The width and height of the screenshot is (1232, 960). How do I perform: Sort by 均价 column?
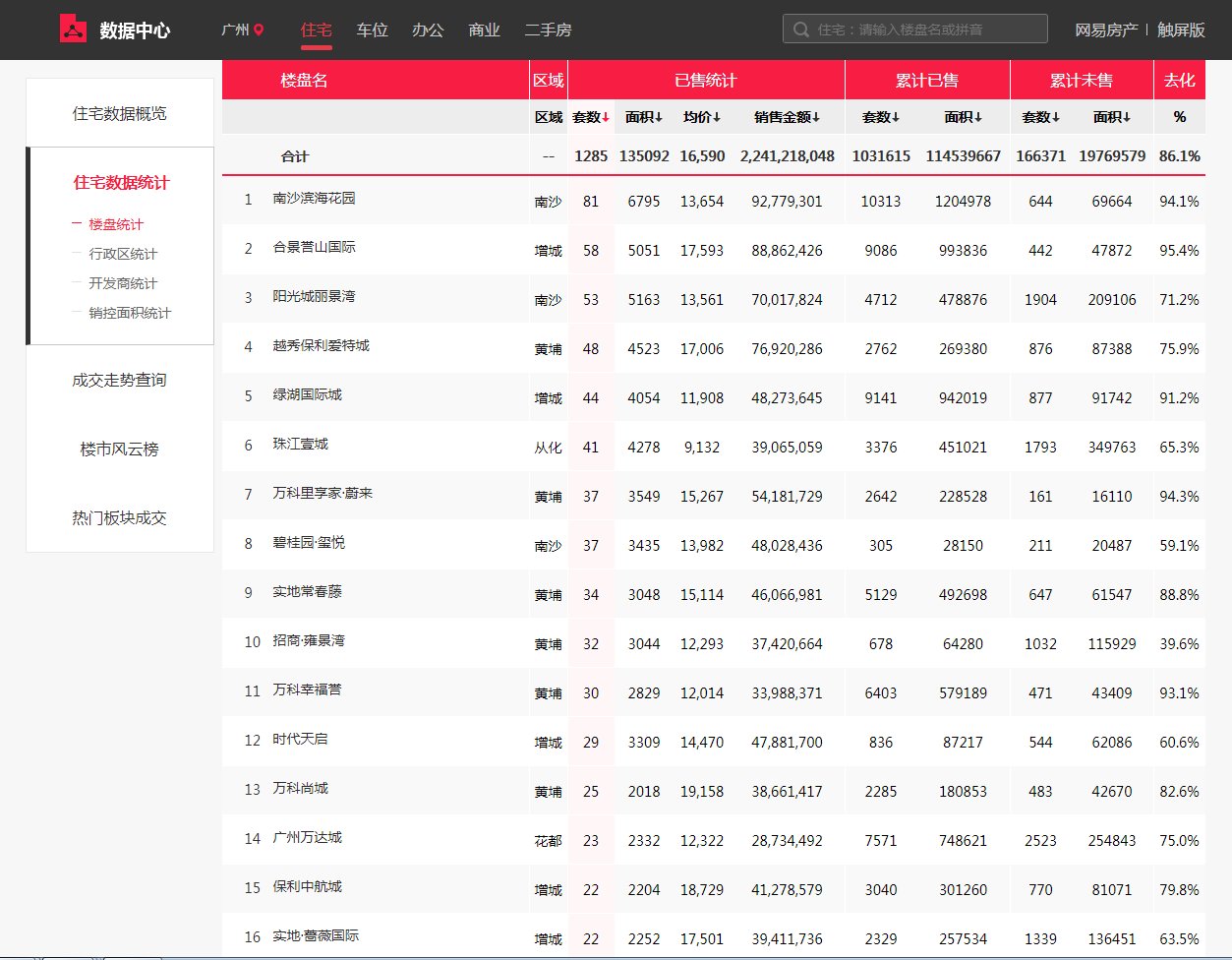click(x=702, y=117)
